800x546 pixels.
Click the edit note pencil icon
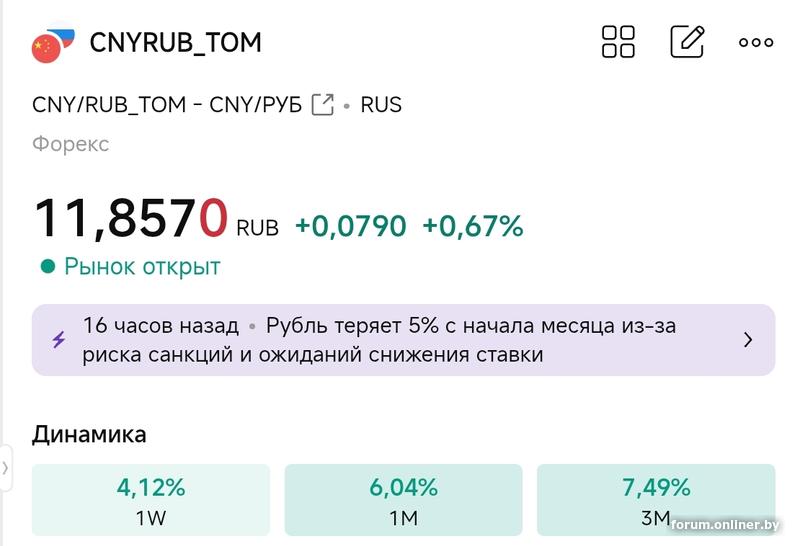pos(687,42)
